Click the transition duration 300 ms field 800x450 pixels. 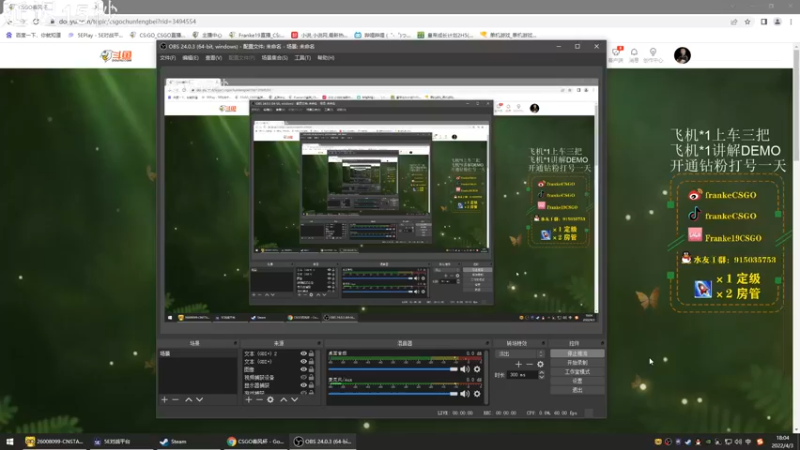pos(522,375)
